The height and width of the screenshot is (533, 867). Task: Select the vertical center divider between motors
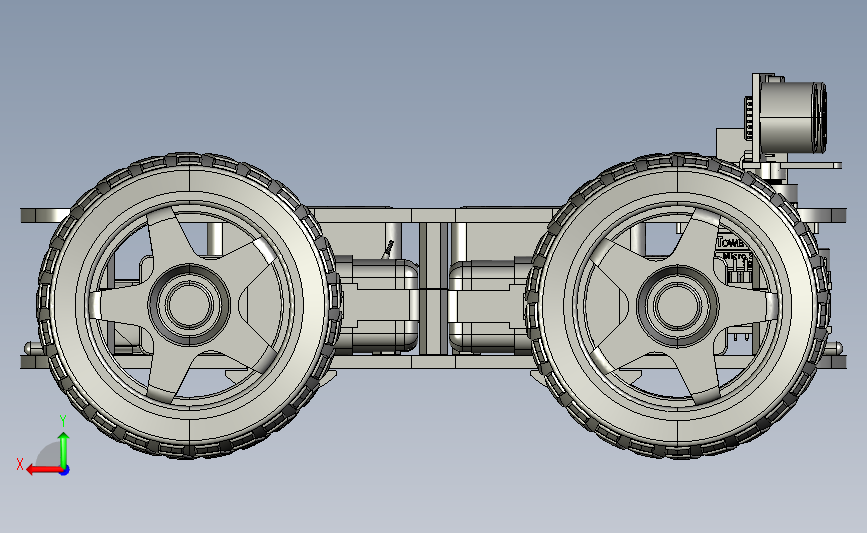coord(433,288)
